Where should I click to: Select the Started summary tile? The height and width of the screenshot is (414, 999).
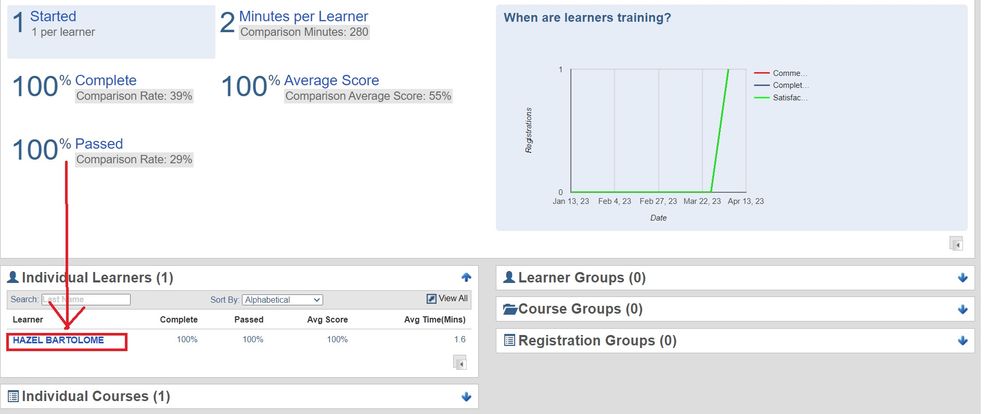pos(111,30)
